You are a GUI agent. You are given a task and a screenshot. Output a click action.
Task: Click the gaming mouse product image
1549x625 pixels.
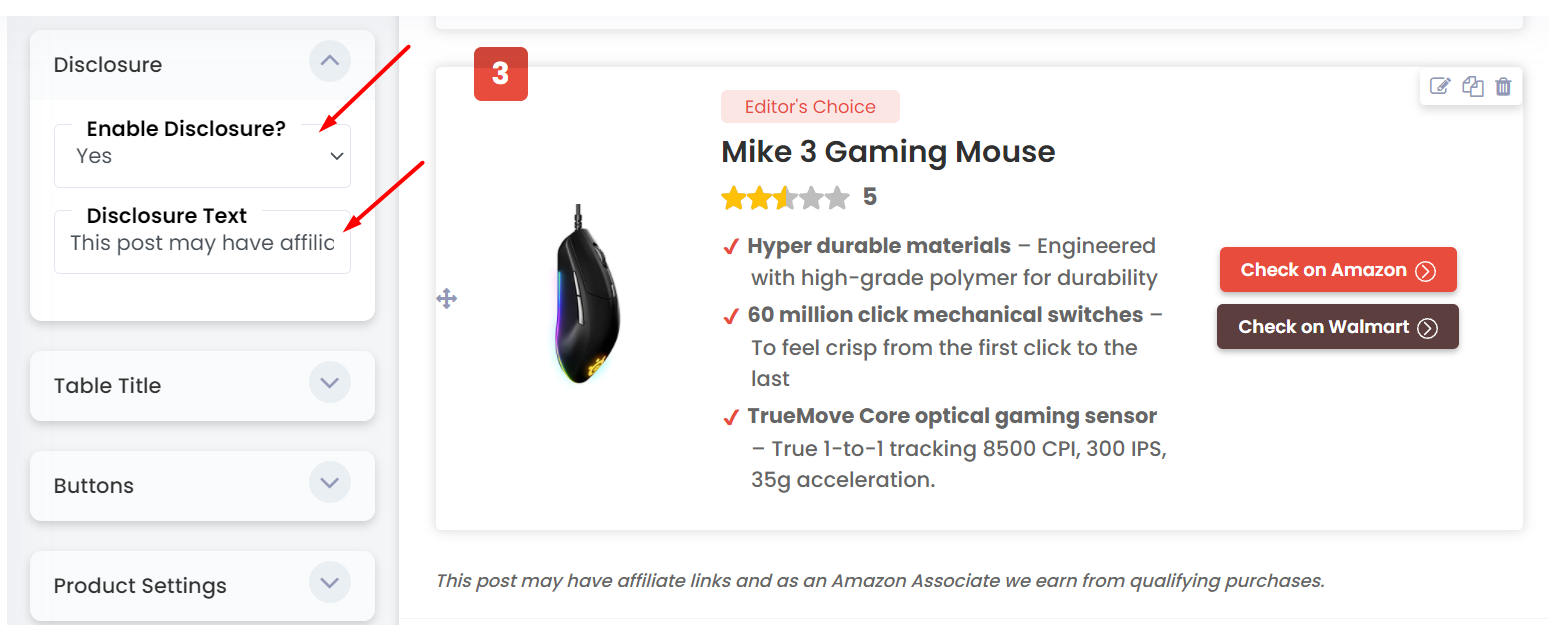(x=586, y=294)
